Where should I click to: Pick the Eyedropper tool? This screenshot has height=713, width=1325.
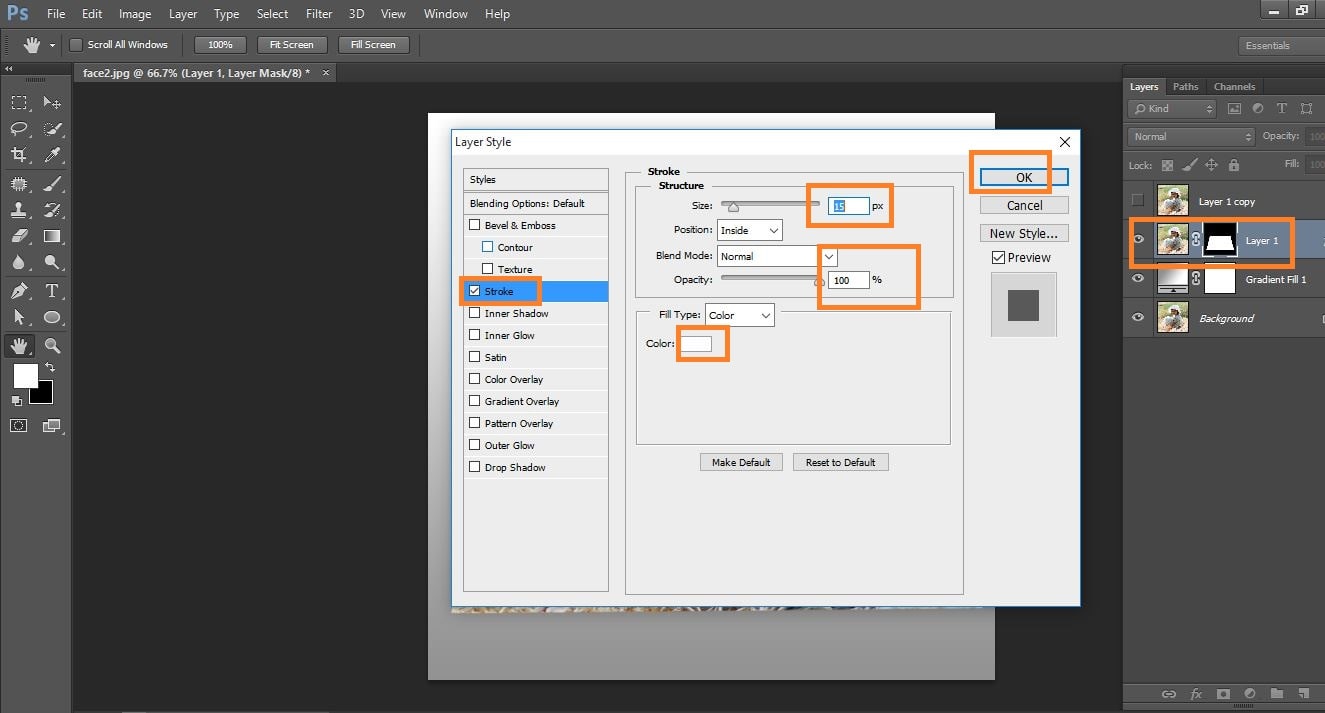(52, 154)
